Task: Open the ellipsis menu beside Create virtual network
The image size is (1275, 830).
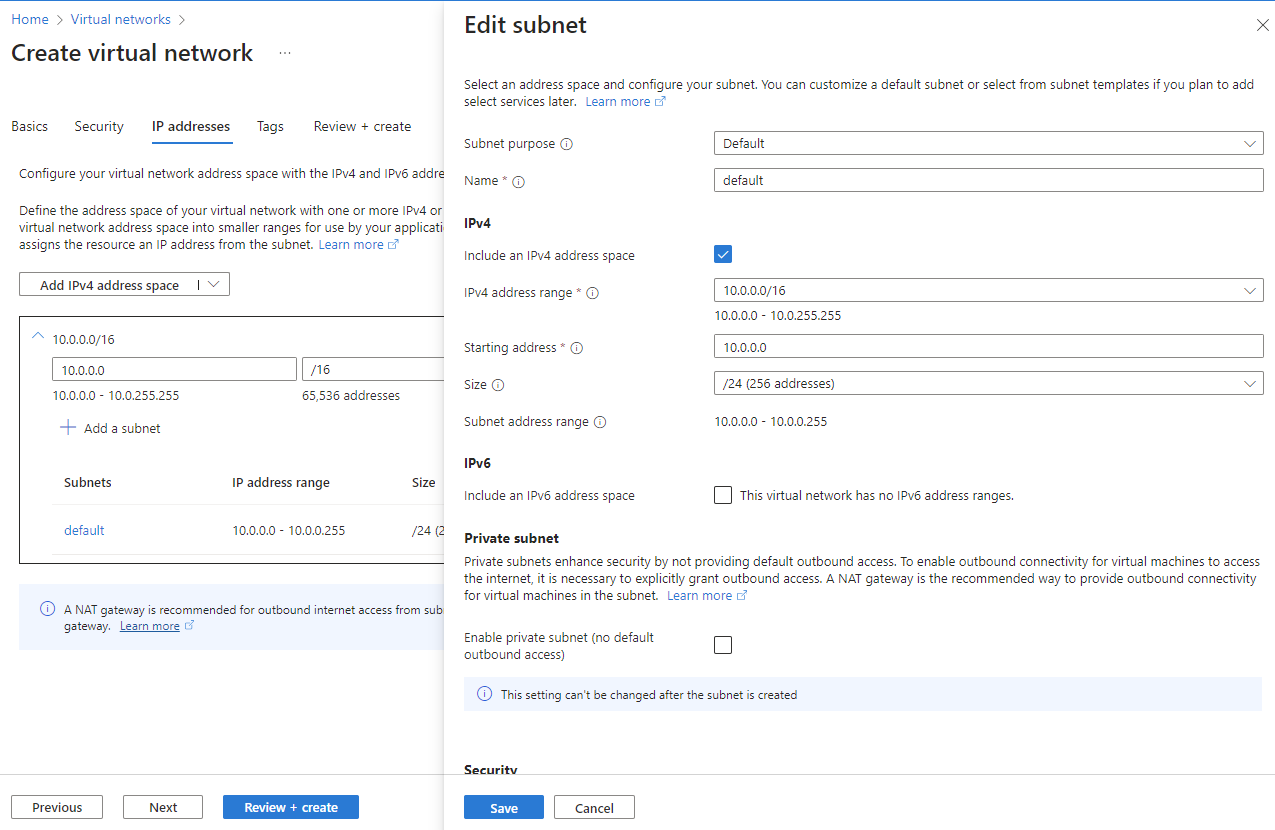Action: click(285, 53)
